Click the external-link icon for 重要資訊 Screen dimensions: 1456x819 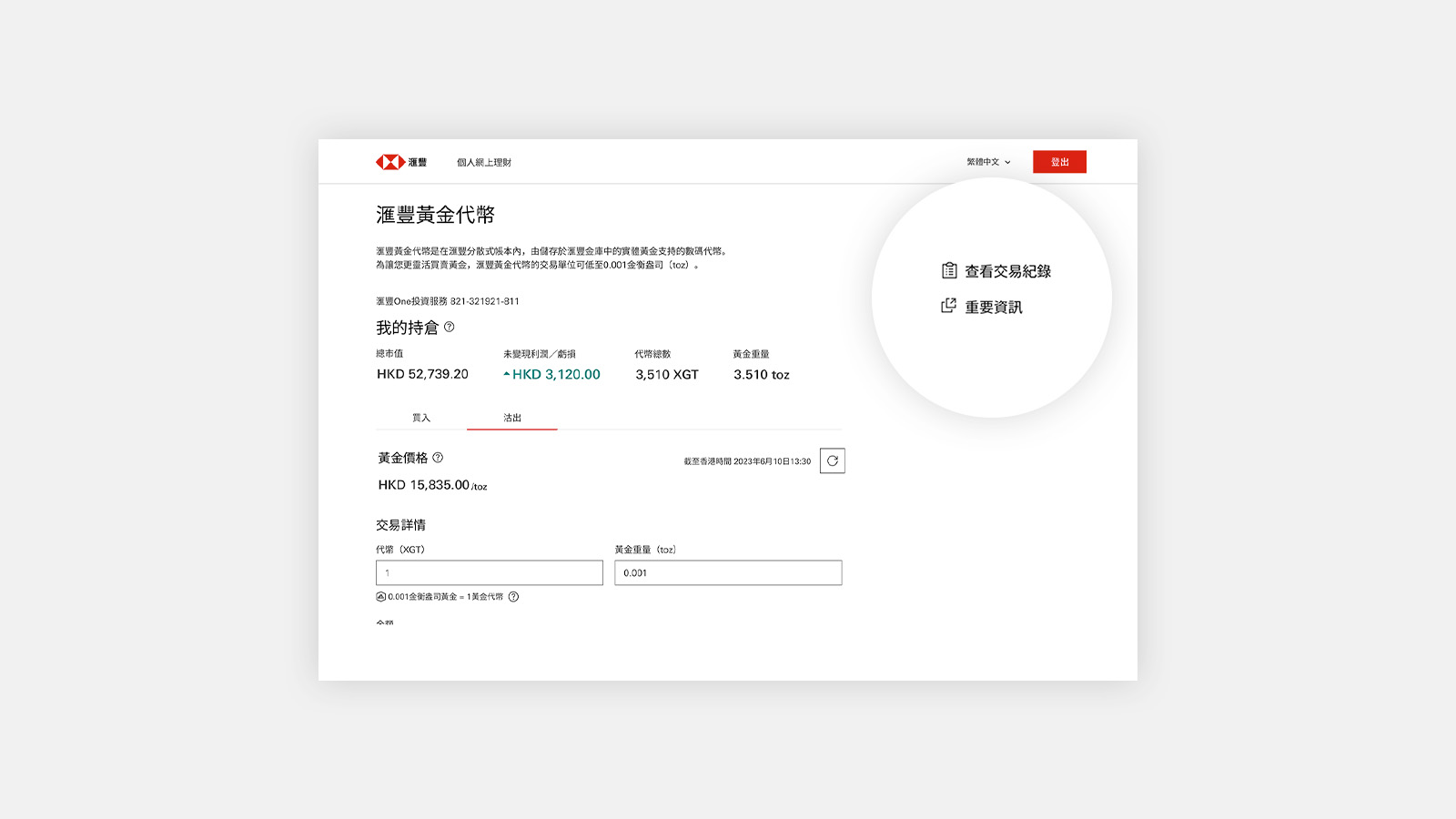point(948,306)
